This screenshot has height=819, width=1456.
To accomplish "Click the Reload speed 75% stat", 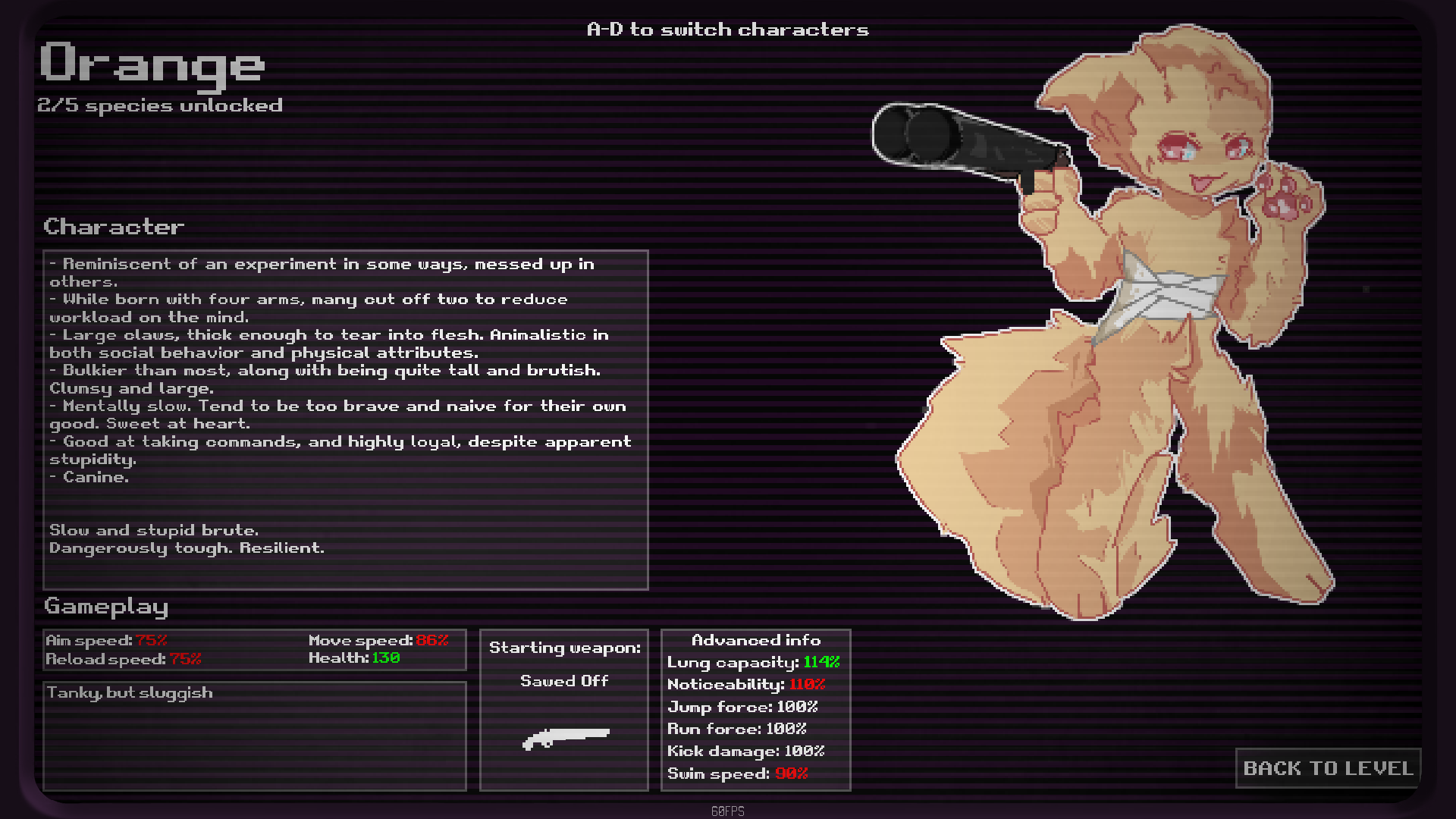I will pos(124,659).
